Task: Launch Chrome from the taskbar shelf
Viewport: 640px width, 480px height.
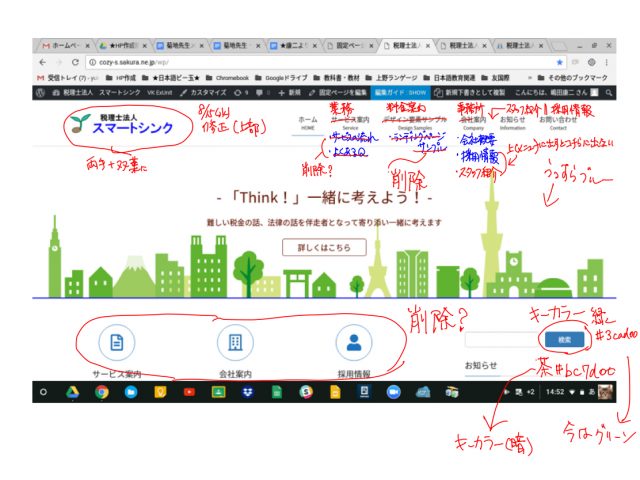Action: point(102,392)
